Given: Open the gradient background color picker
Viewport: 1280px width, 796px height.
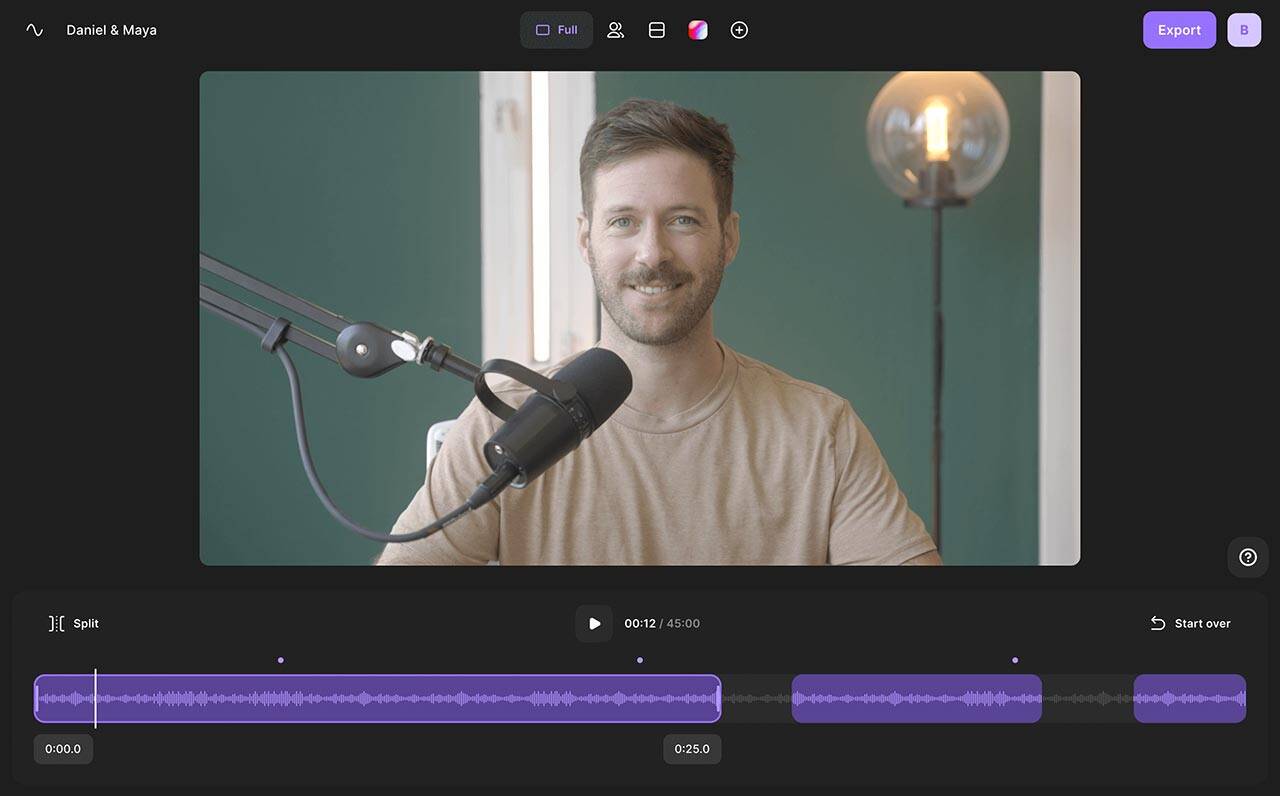Looking at the screenshot, I should click(698, 30).
